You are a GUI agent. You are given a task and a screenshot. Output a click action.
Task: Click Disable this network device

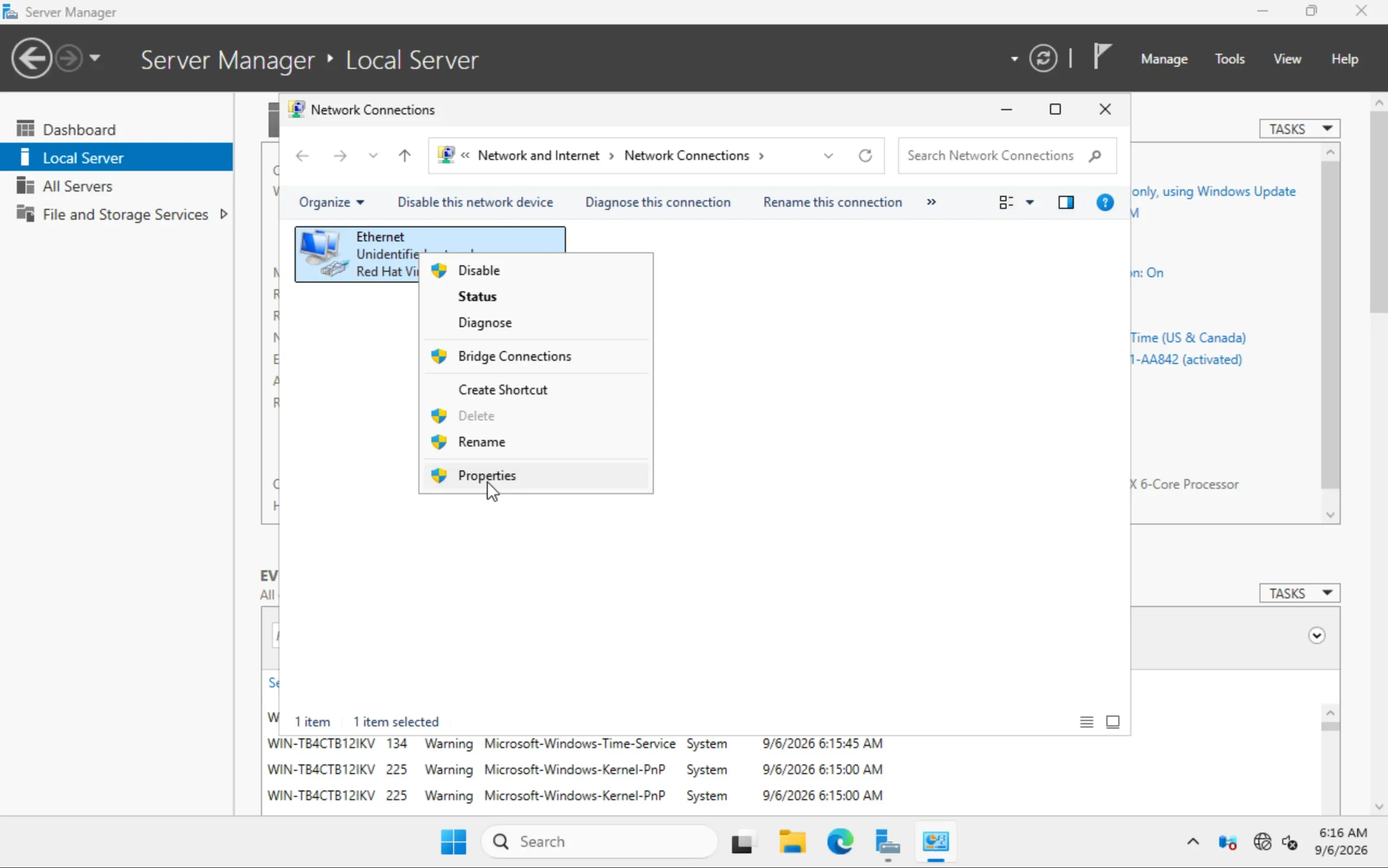[x=475, y=202]
